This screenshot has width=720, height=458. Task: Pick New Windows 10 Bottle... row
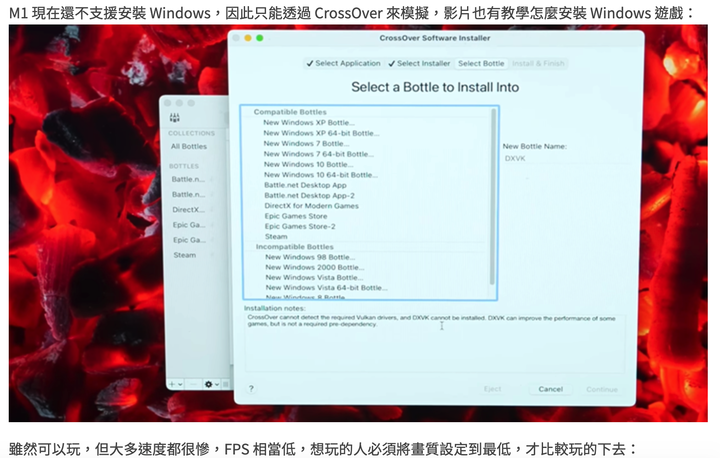[309, 164]
